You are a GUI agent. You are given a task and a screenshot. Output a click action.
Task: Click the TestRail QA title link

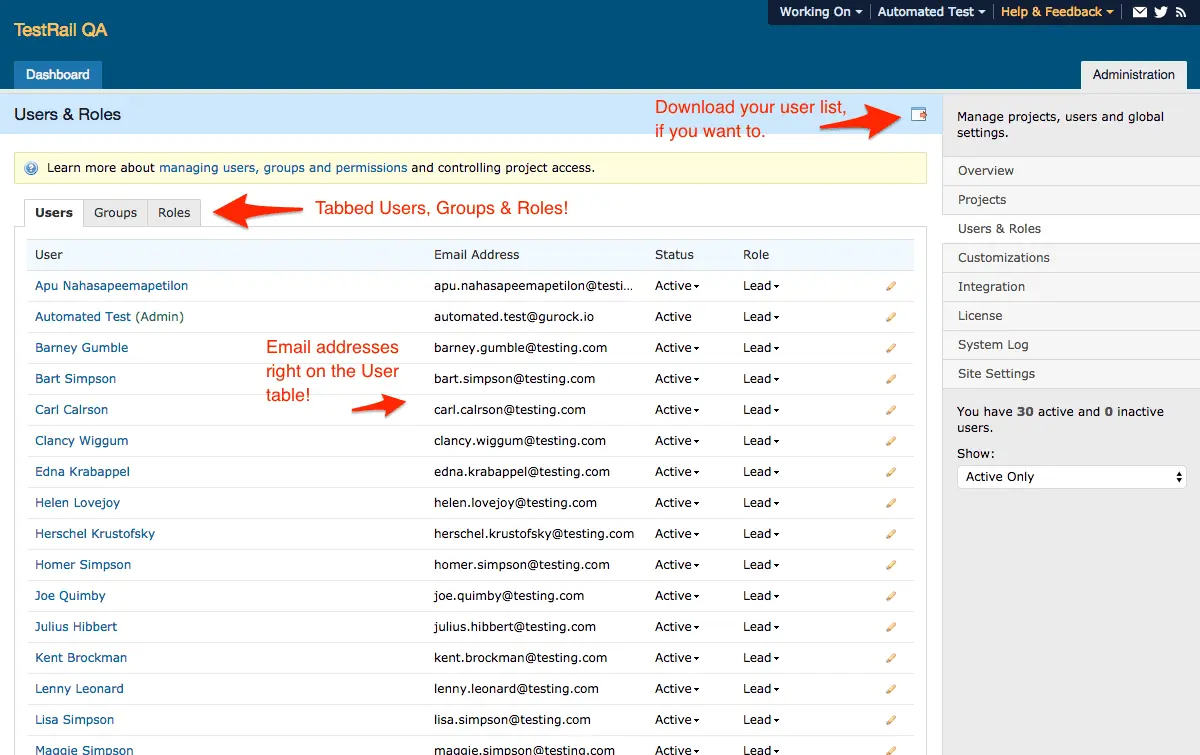coord(61,30)
